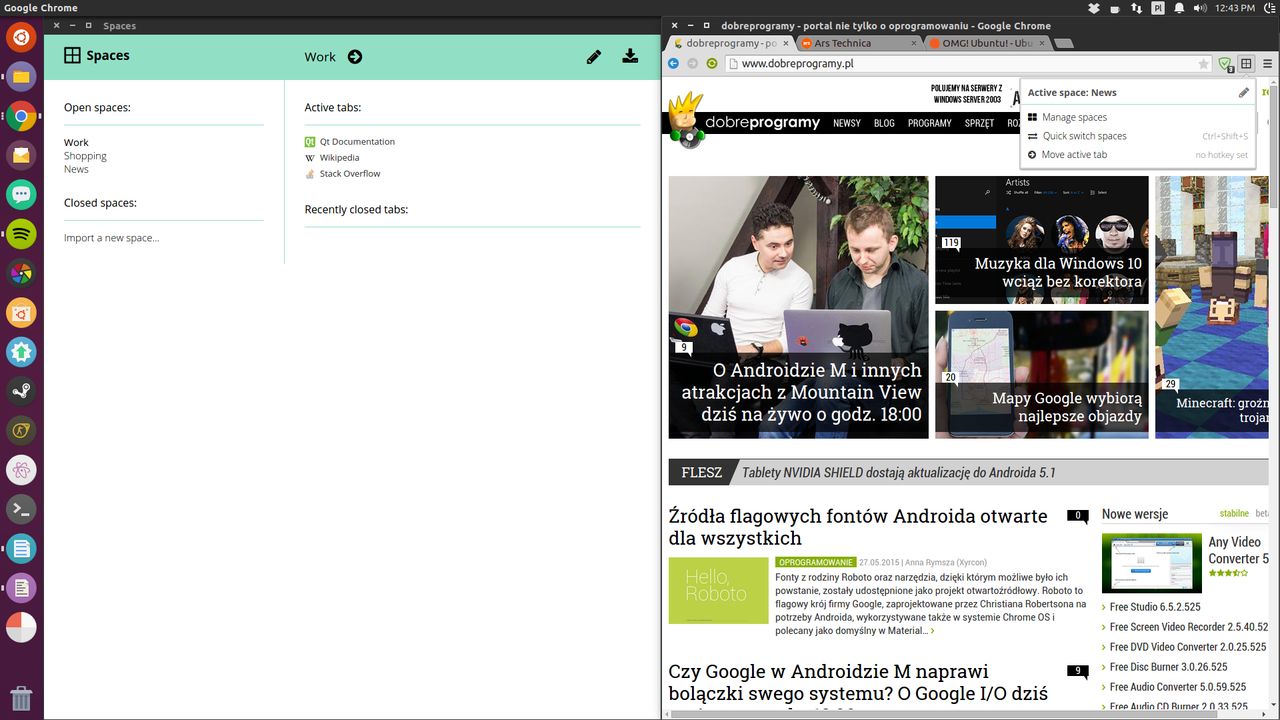1280x720 pixels.
Task: Click the Hello, Roboto article thumbnail
Action: coord(719,590)
